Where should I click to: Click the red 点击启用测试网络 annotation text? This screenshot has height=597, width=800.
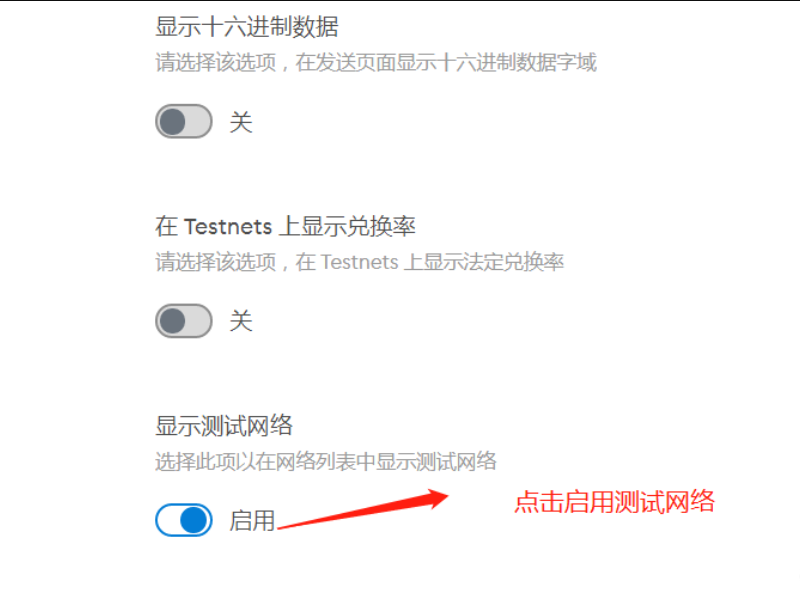(615, 502)
